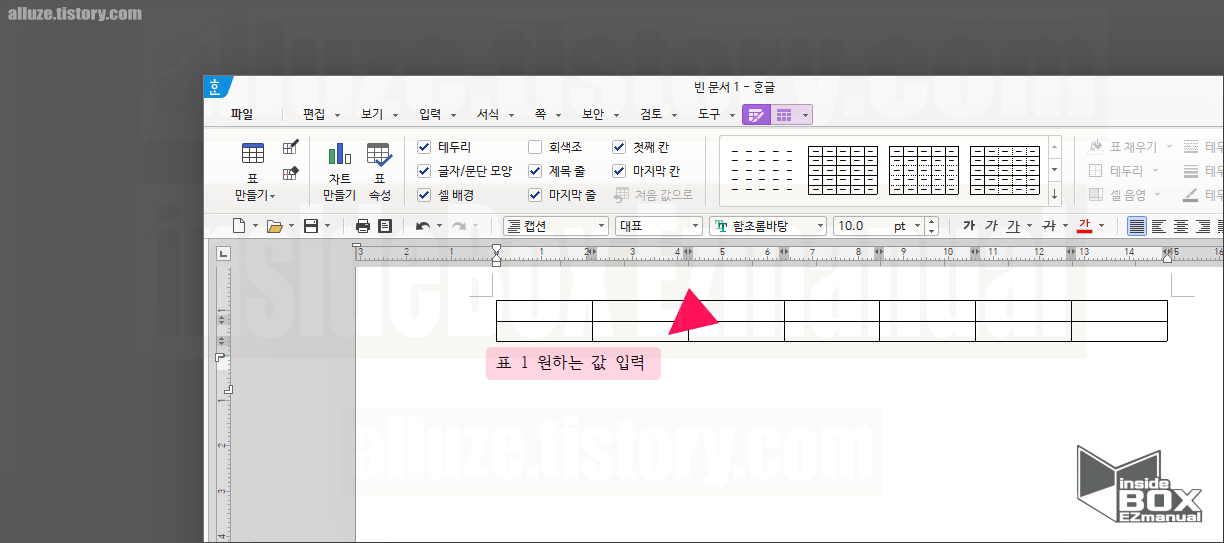Select the table eraser tool
The image size is (1224, 543).
[x=290, y=173]
